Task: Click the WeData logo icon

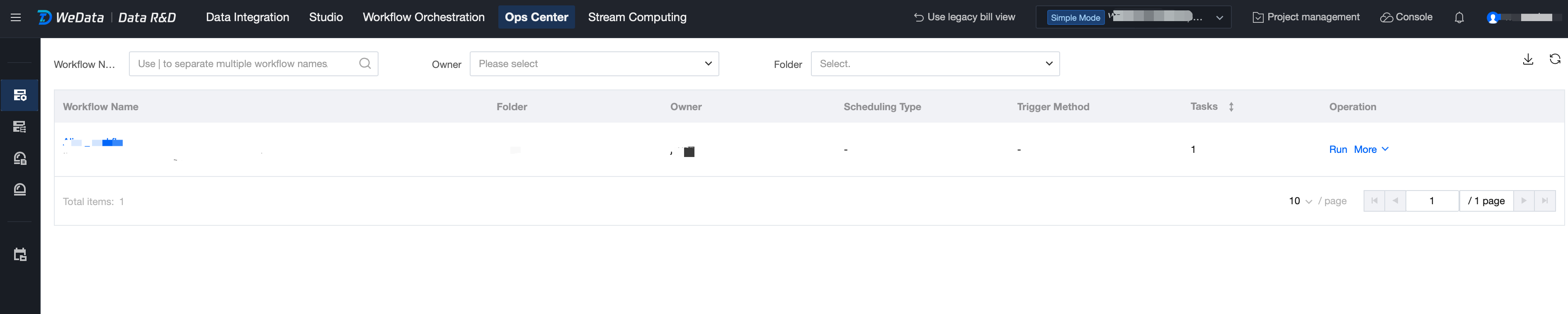Action: [x=44, y=17]
